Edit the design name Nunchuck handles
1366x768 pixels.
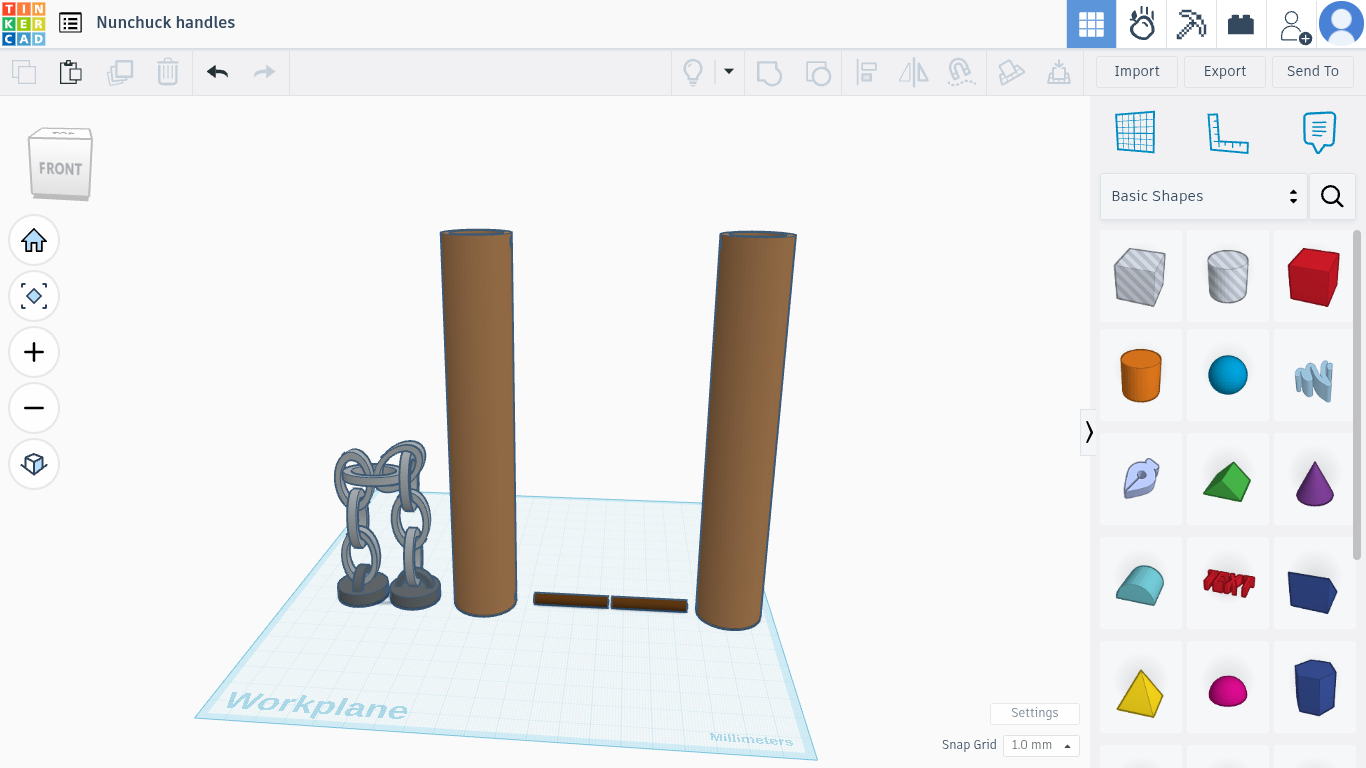point(166,22)
